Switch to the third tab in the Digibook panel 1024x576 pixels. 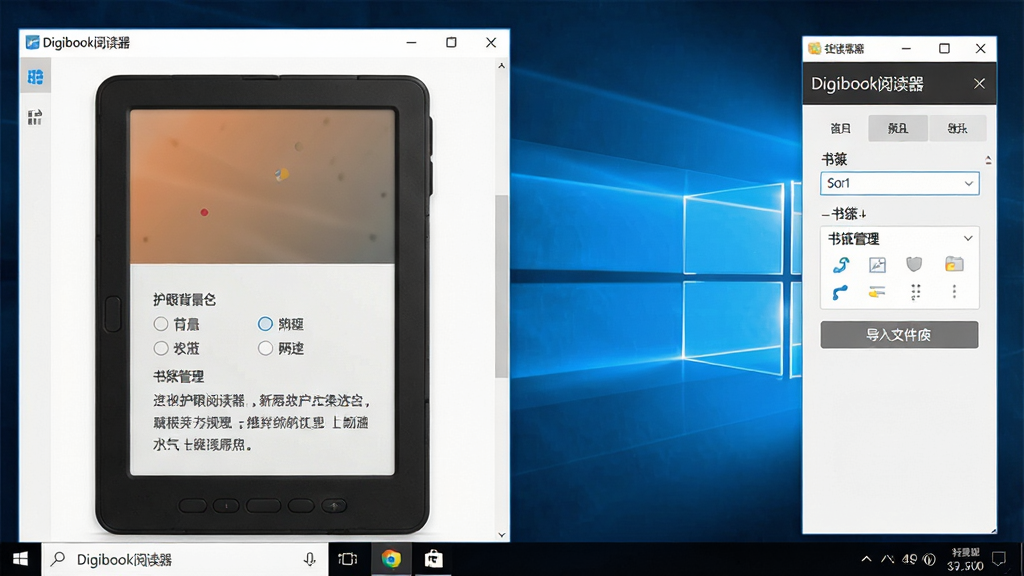click(x=957, y=128)
